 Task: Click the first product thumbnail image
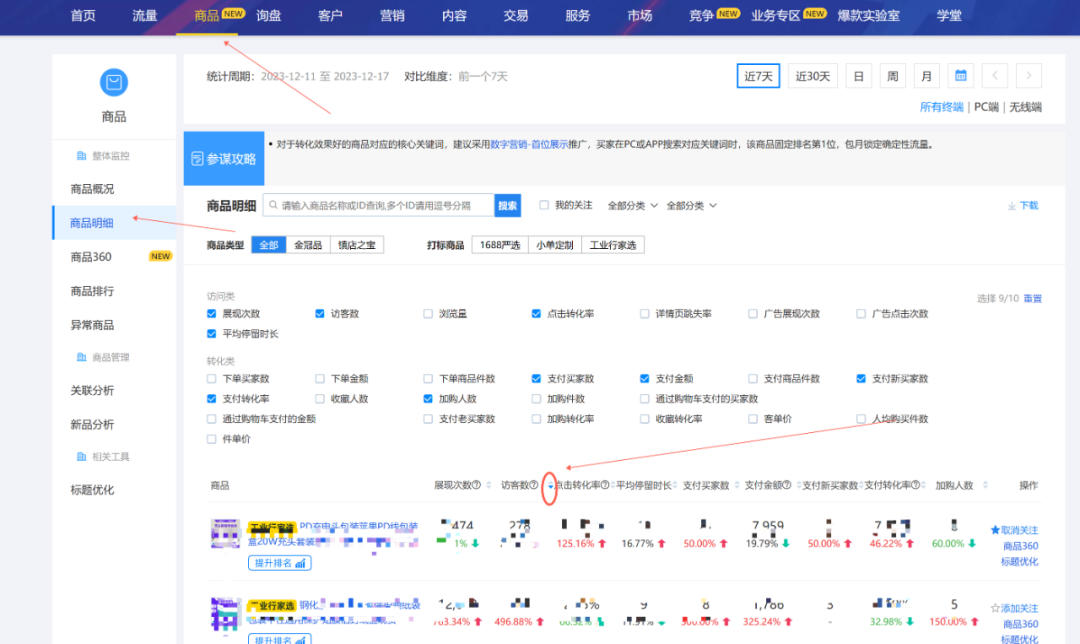(226, 534)
